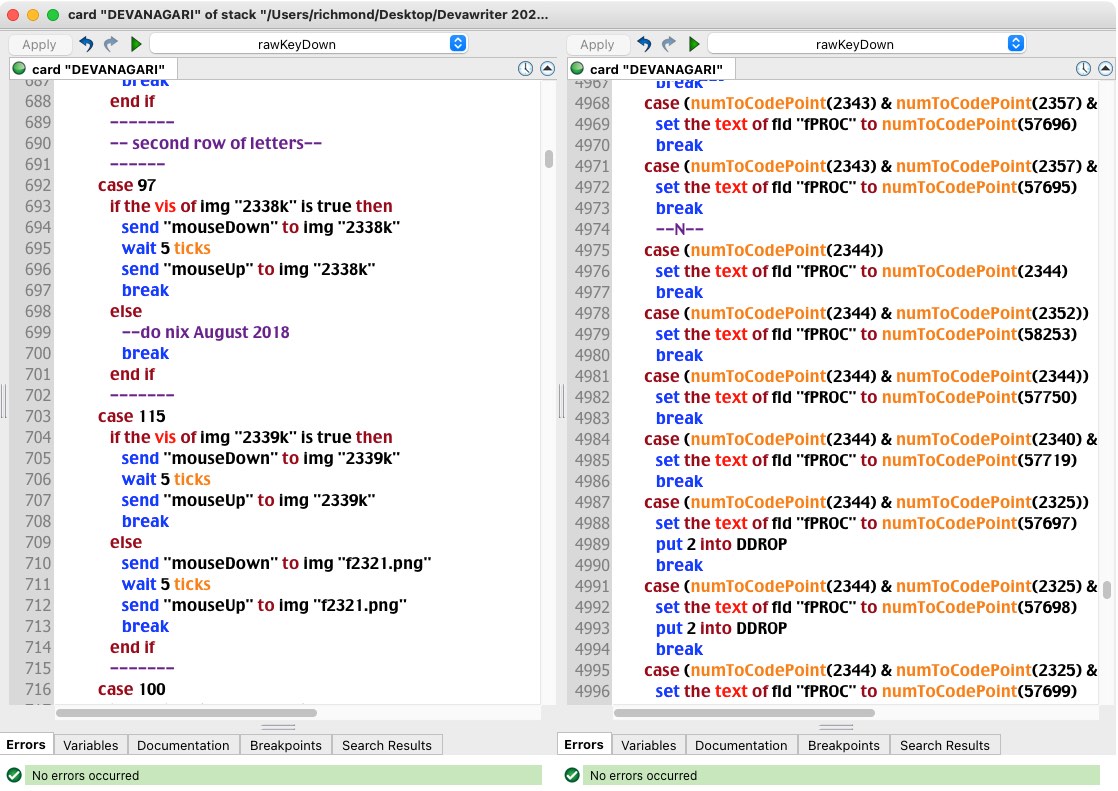
Task: Click the redo arrow in left editor pane
Action: click(110, 44)
